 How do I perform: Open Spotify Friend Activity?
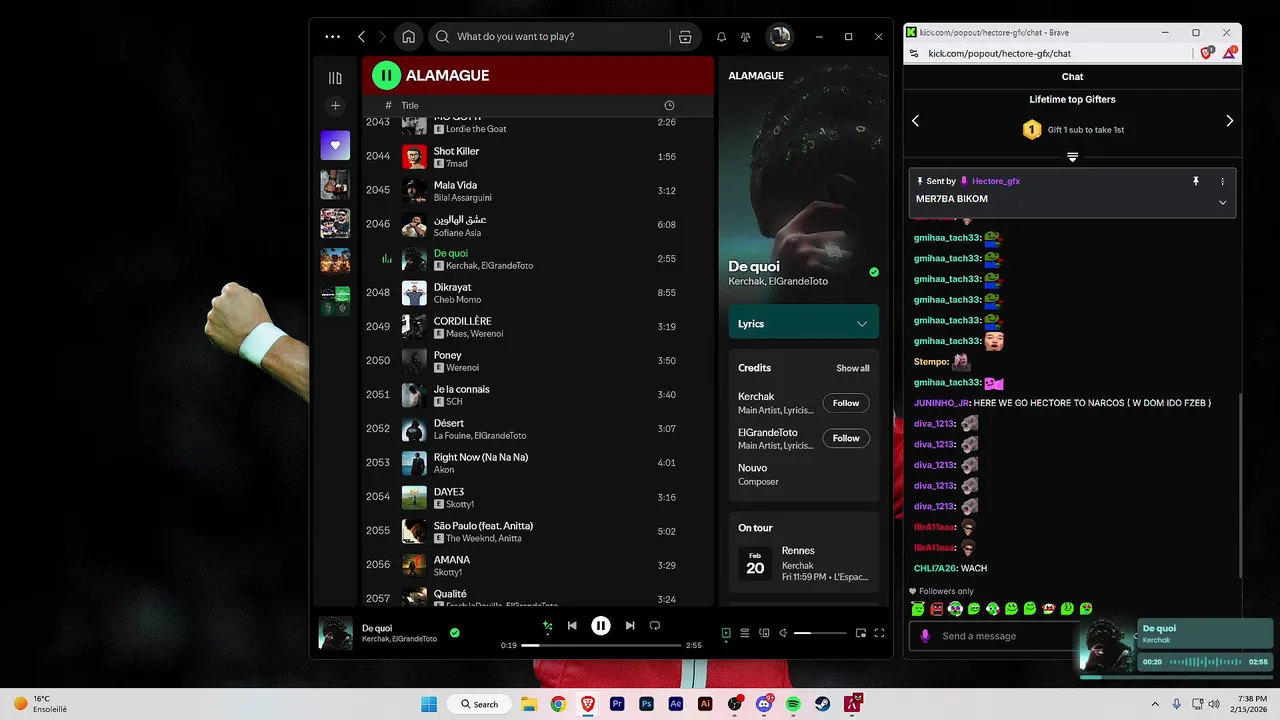(746, 37)
